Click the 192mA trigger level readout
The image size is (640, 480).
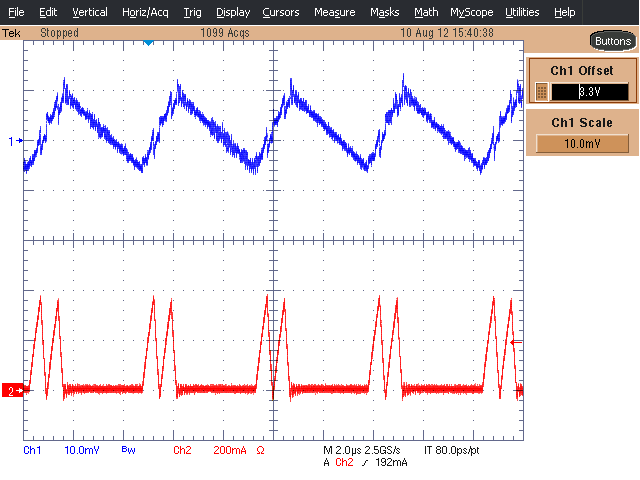tap(391, 462)
